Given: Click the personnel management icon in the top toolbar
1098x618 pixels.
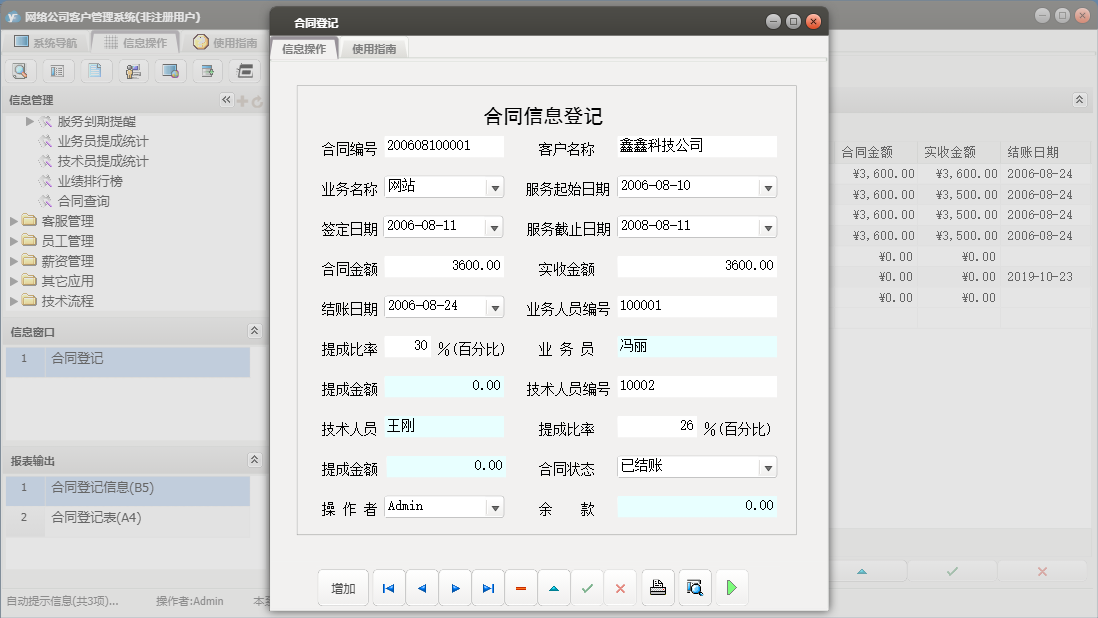Looking at the screenshot, I should [x=132, y=71].
